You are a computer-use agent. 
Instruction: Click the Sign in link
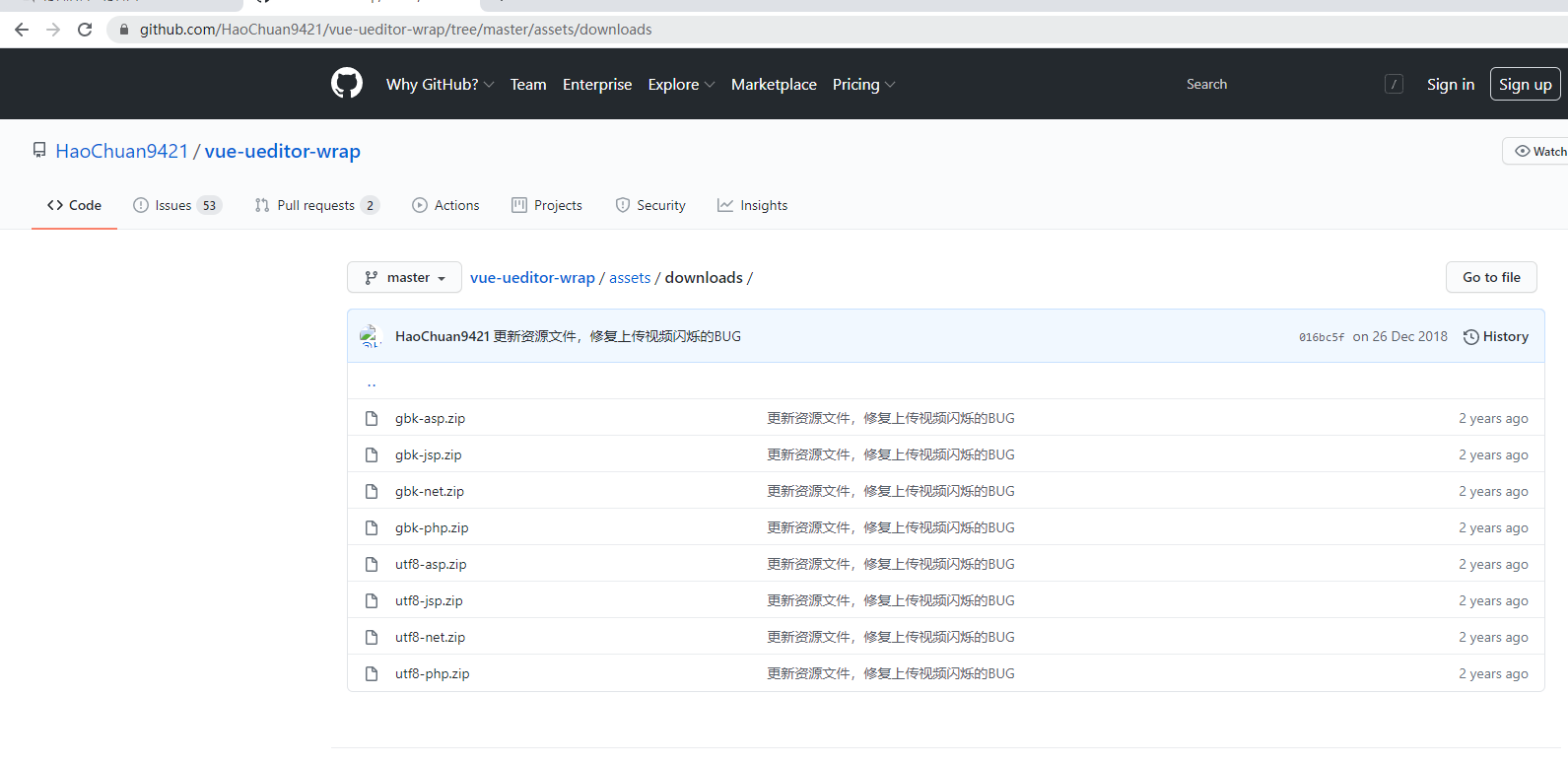(x=1451, y=85)
